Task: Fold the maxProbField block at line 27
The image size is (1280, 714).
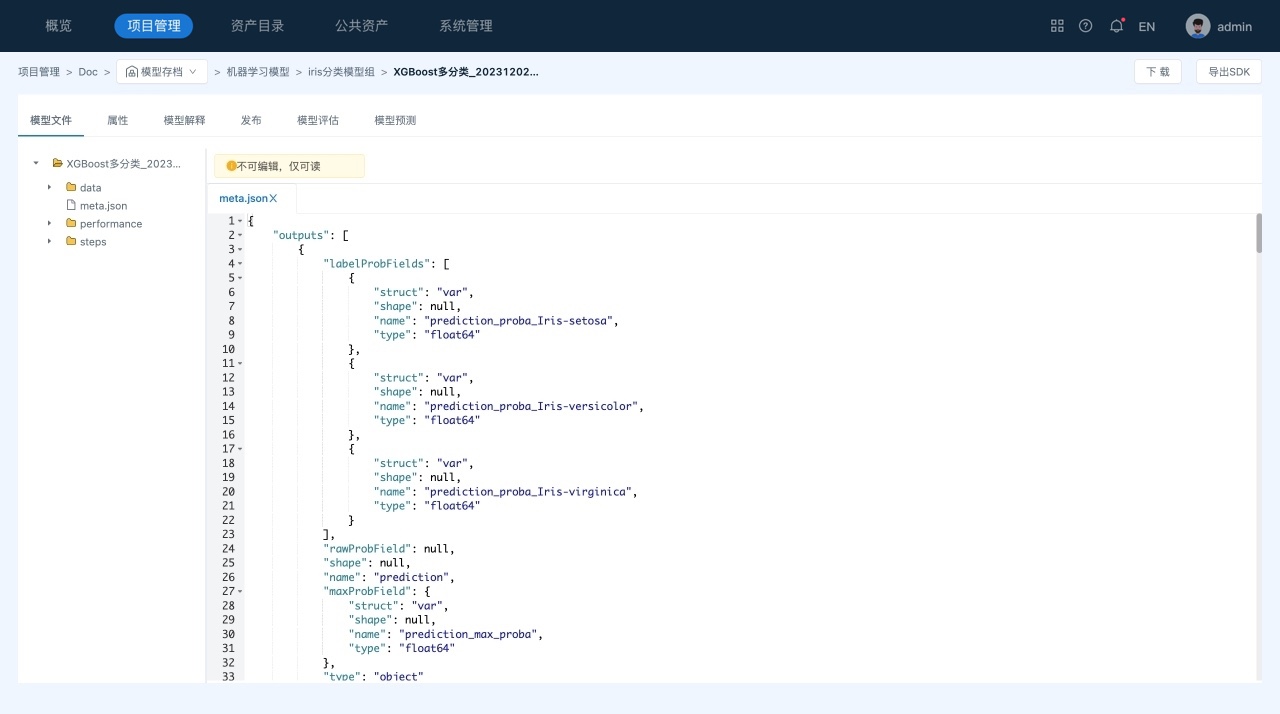Action: click(240, 592)
